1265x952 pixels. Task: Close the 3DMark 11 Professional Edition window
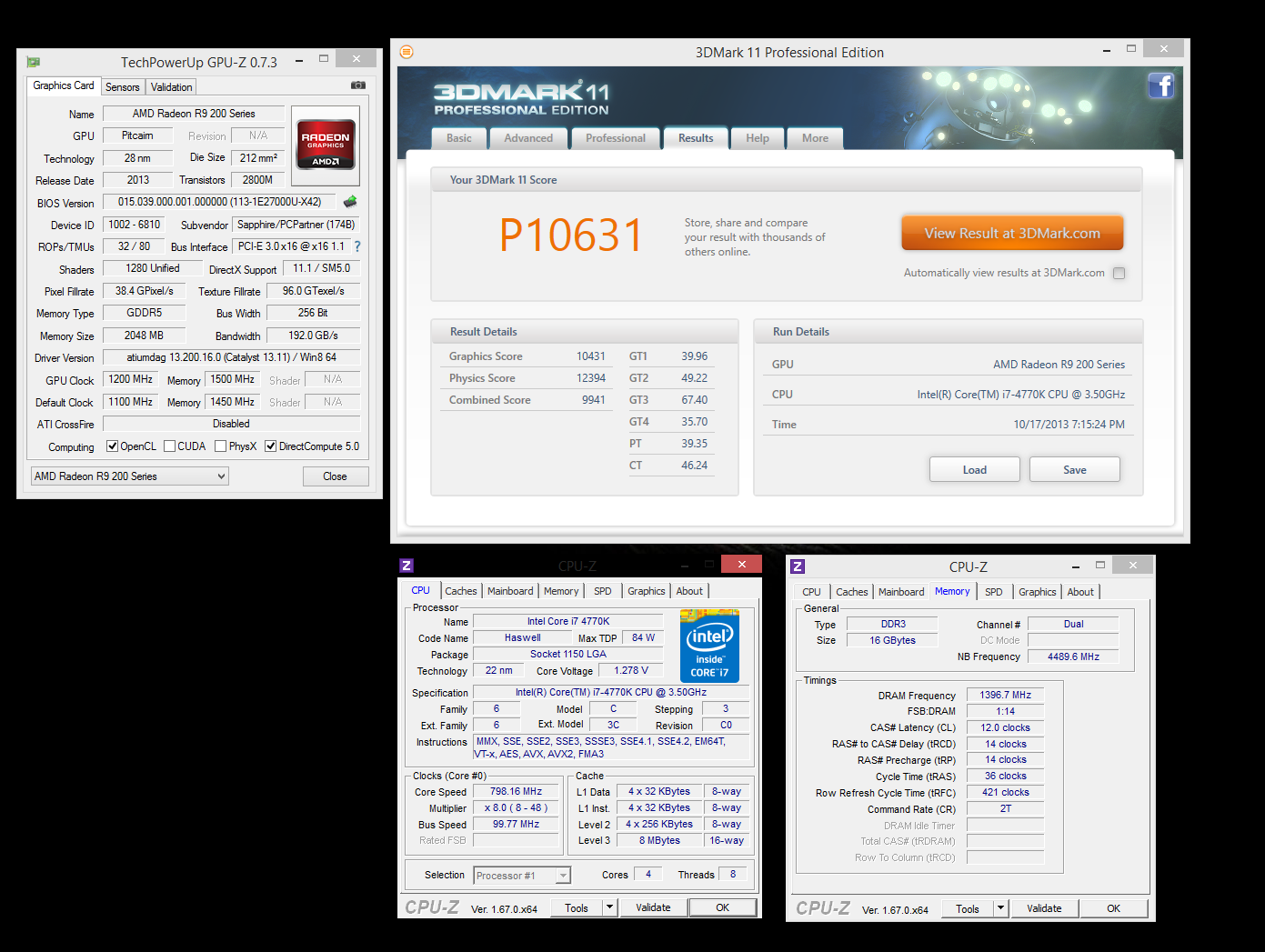1163,49
